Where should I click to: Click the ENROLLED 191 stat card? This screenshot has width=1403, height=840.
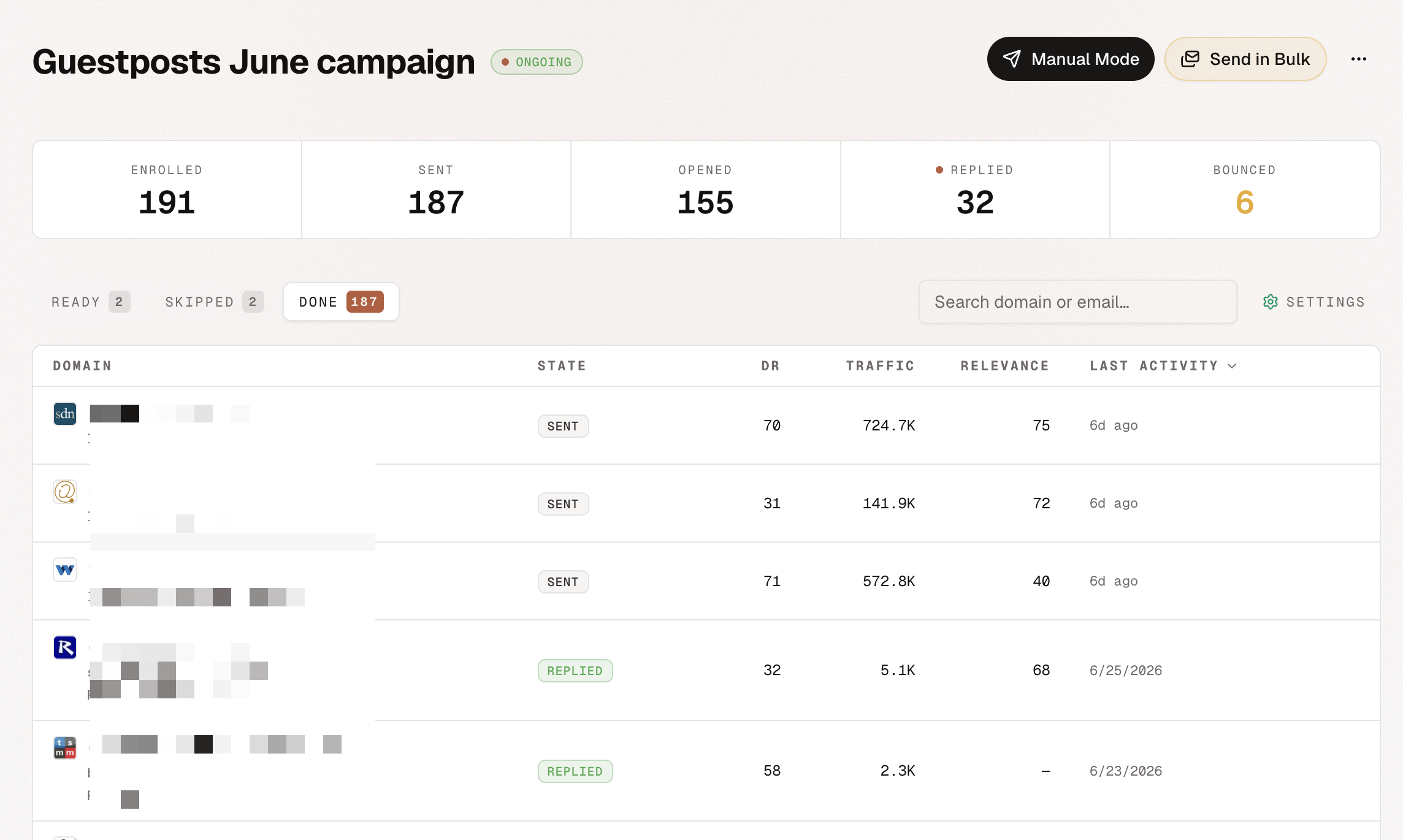[x=167, y=190]
